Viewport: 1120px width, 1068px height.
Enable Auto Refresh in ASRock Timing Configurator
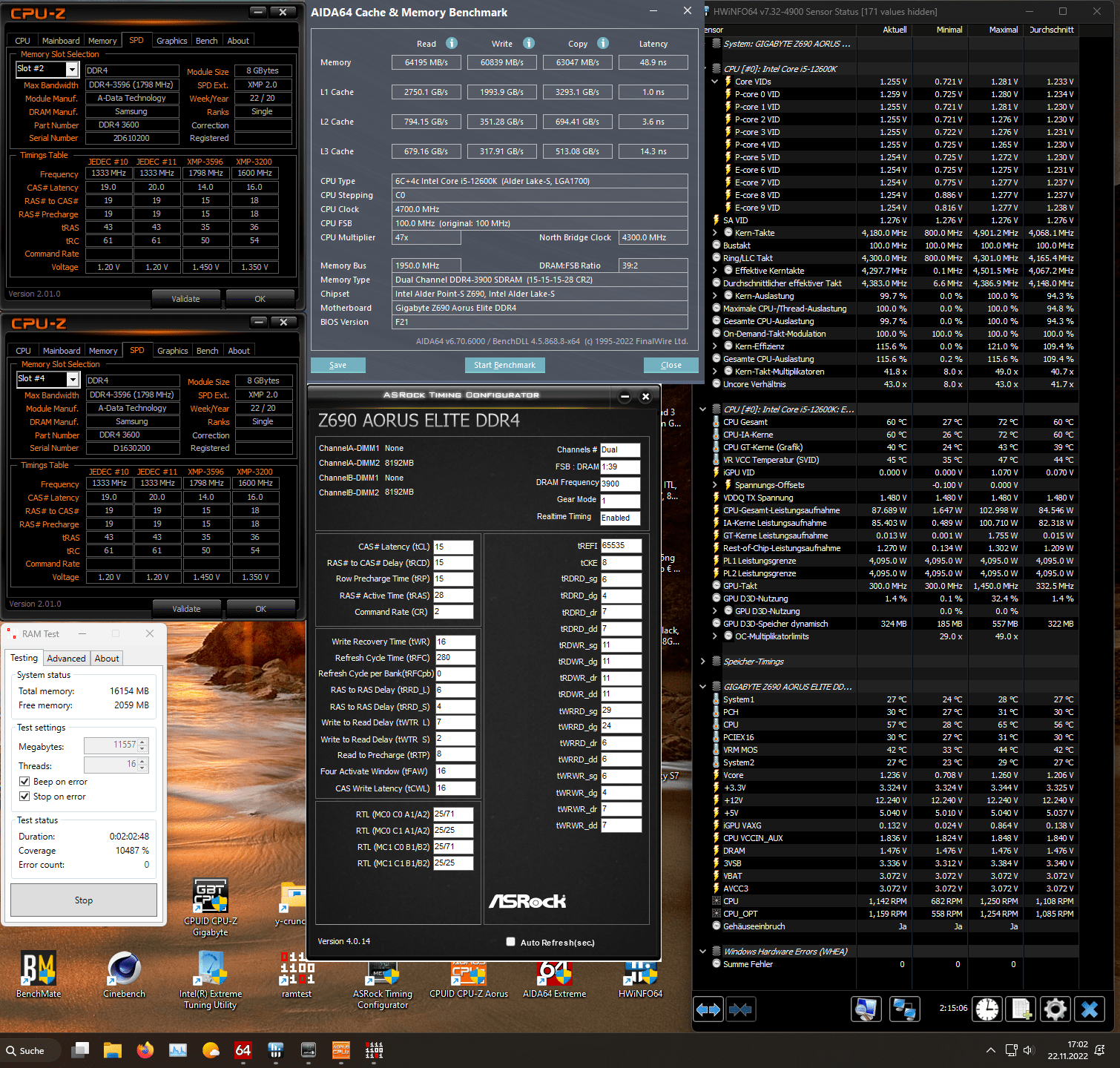(510, 942)
